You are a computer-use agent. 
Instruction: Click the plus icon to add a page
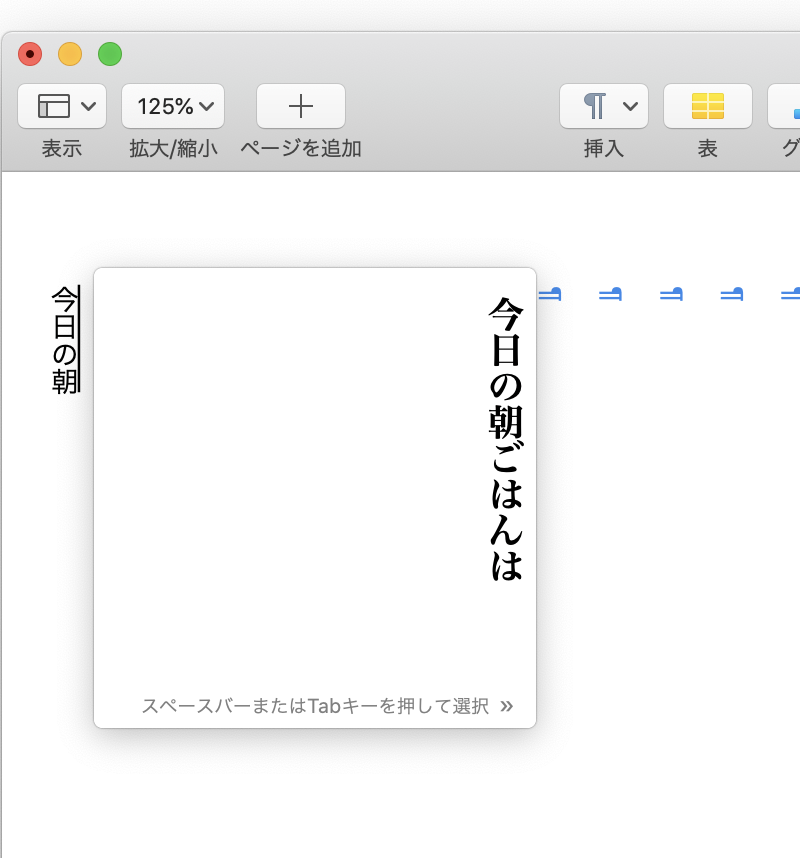point(301,106)
